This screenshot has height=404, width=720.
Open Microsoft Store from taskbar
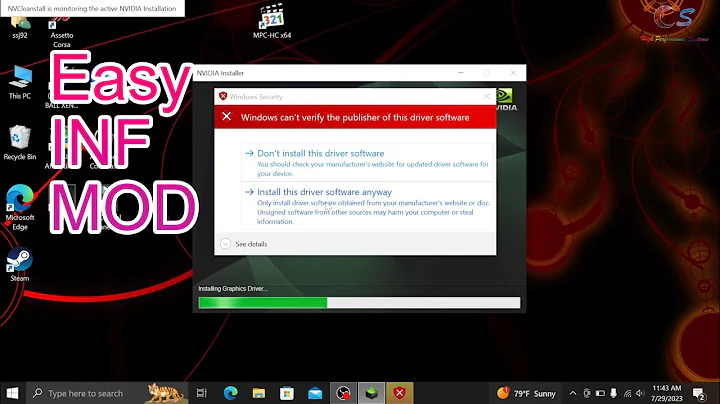click(x=287, y=393)
